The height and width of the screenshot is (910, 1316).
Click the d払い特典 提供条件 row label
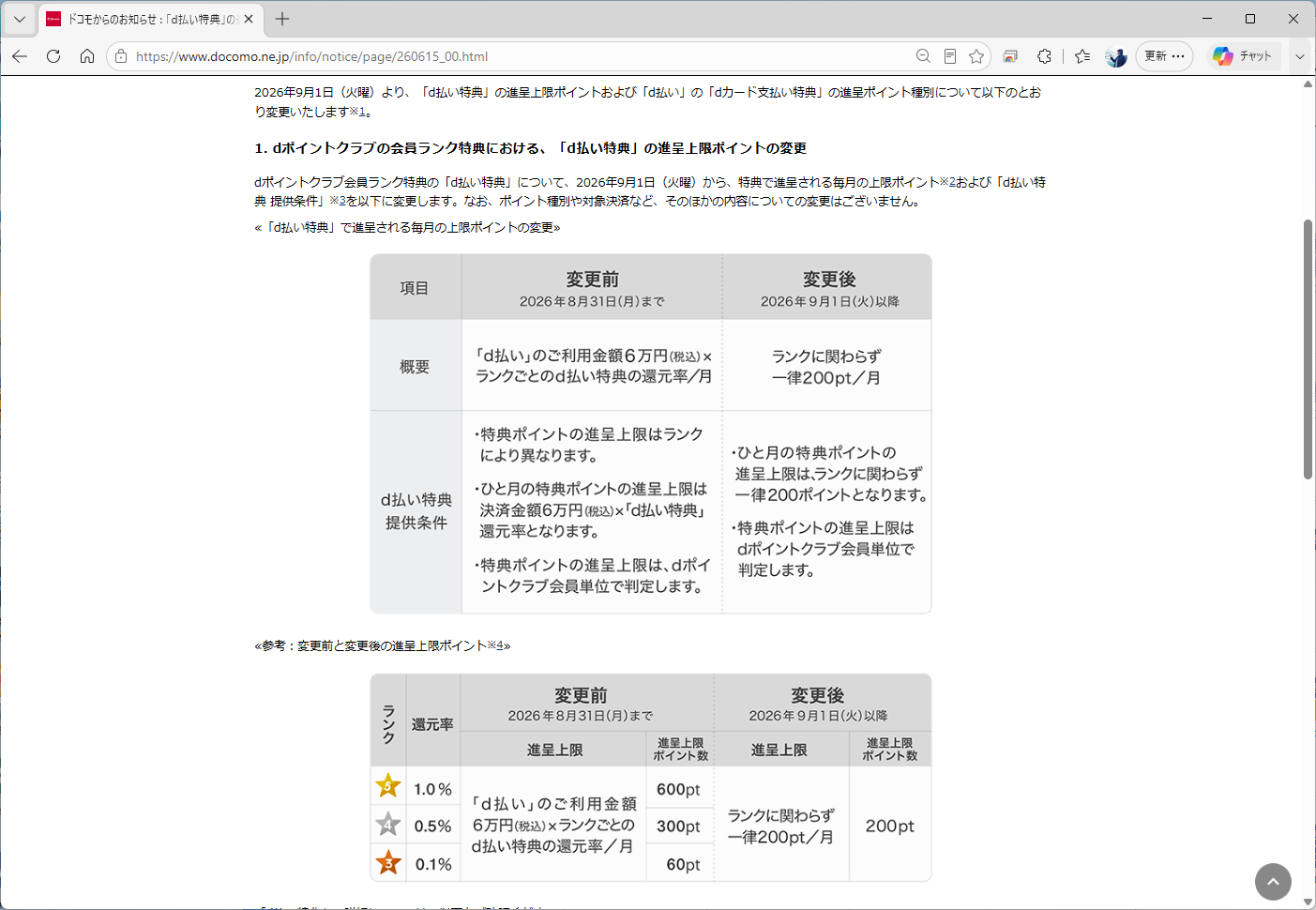click(416, 511)
